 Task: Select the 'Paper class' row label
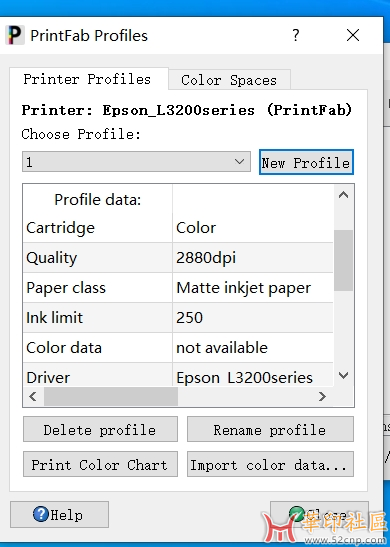click(98, 288)
